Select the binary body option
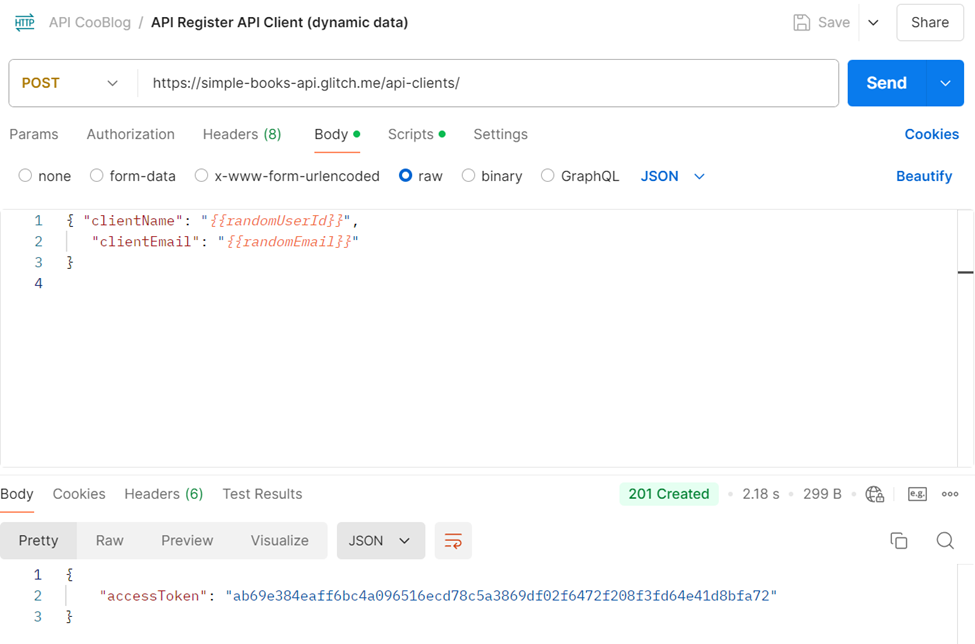Viewport: 975px width, 644px height. tap(468, 176)
